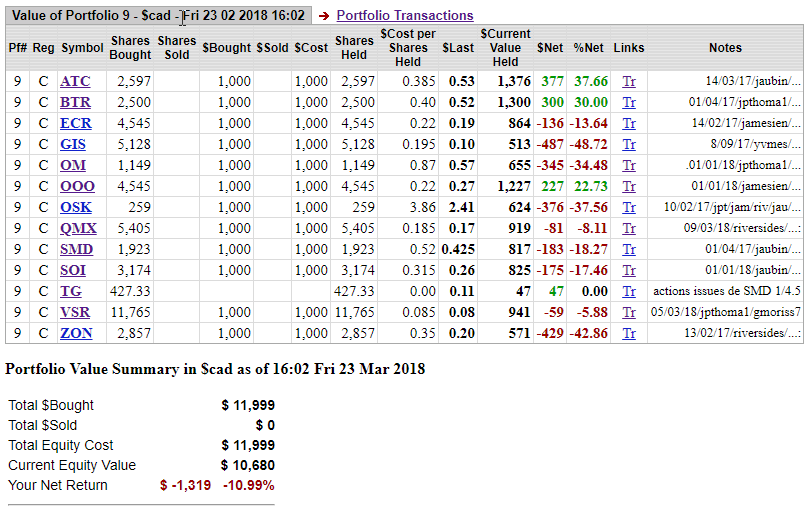
Task: Open the OOO ticker link
Action: point(76,186)
